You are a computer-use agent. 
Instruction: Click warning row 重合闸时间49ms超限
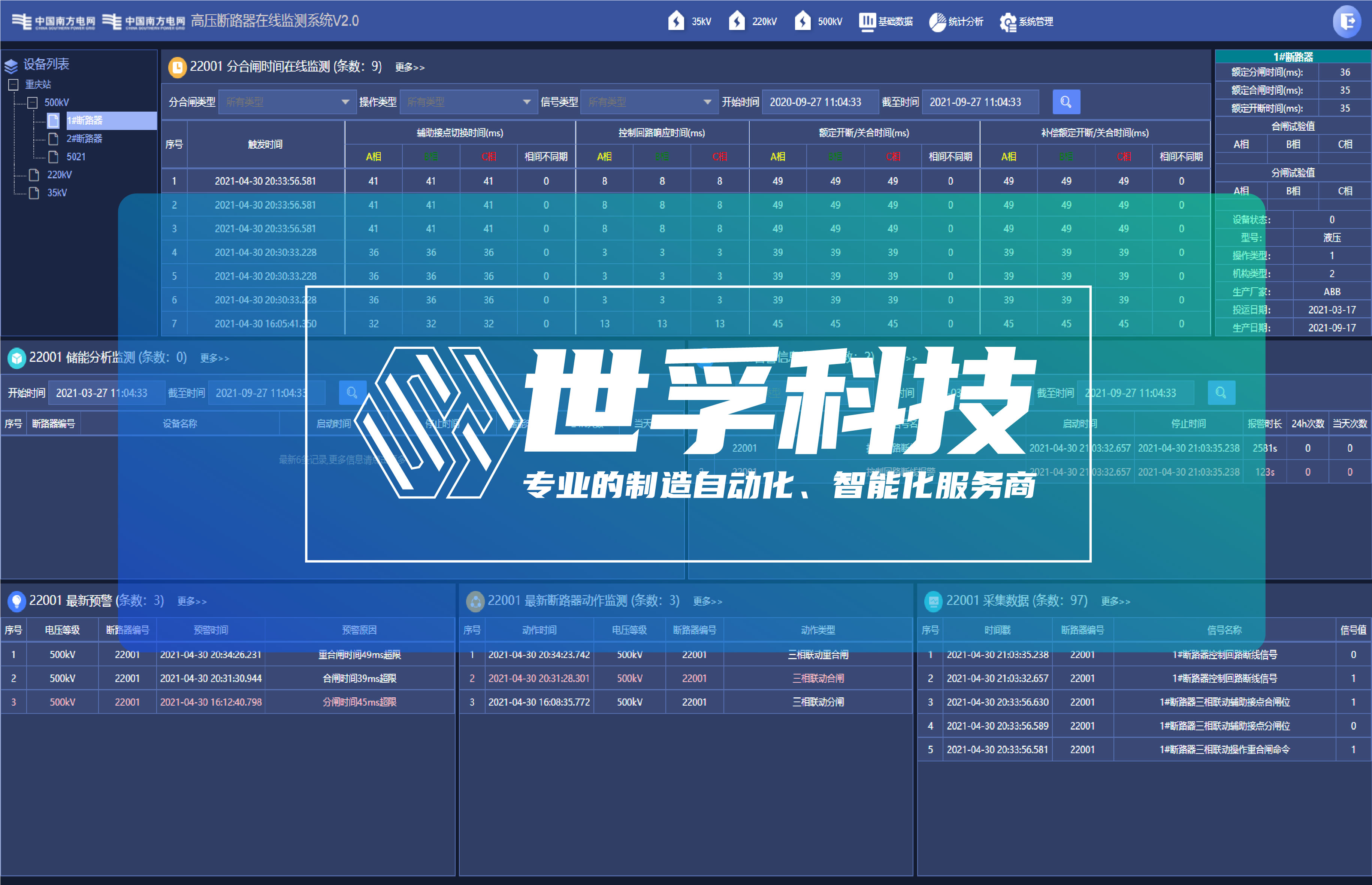coord(228,655)
